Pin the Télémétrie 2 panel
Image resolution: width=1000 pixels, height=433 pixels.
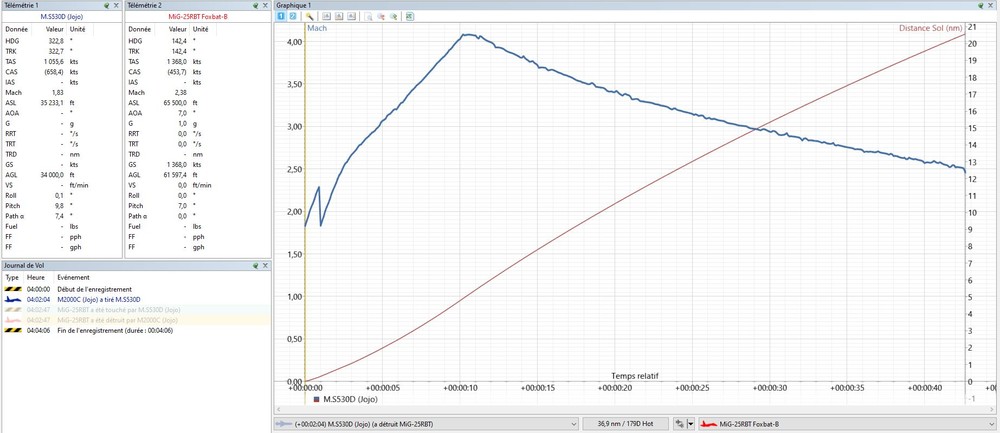[256, 4]
